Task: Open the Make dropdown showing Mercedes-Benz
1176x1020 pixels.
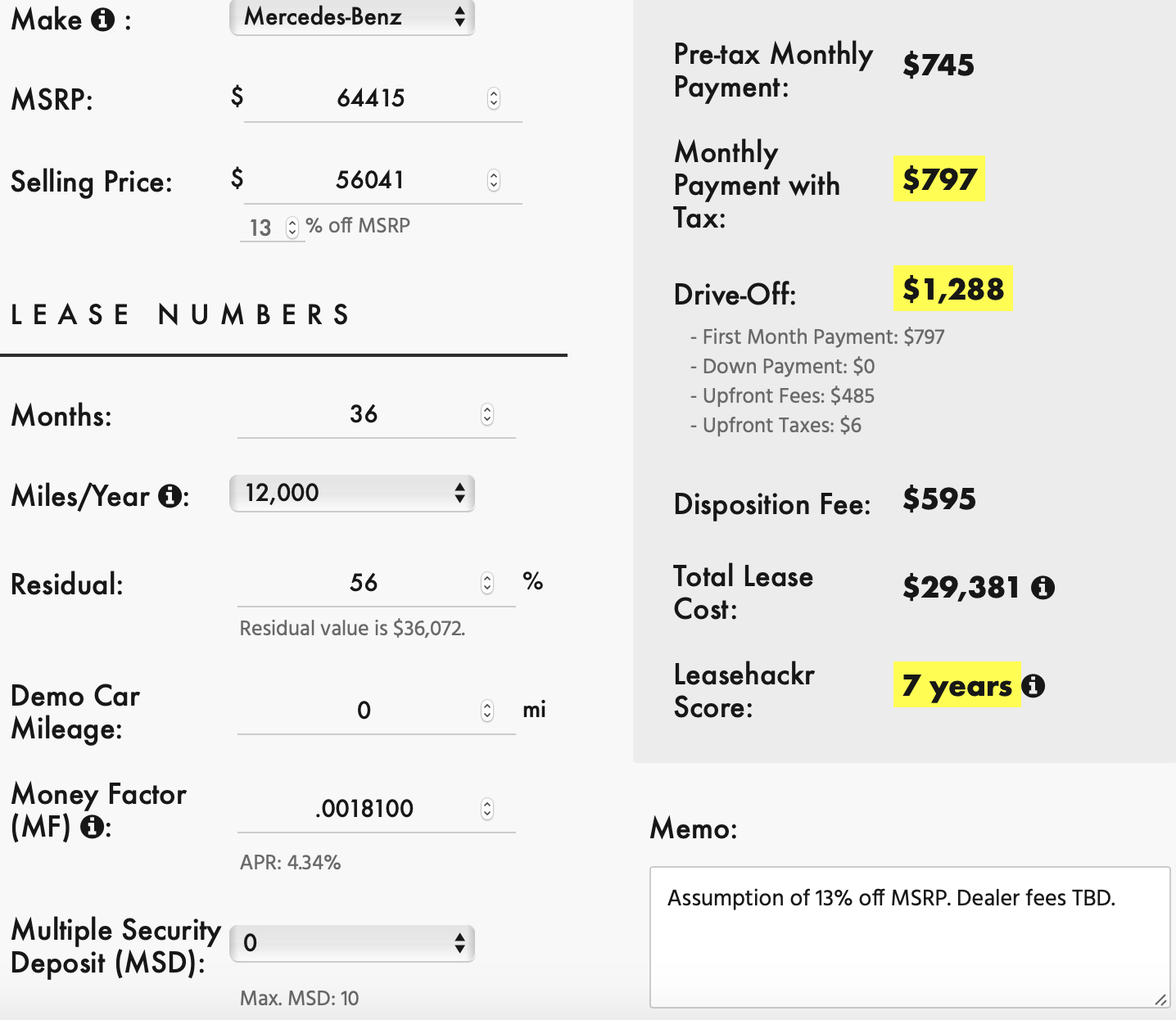Action: click(352, 17)
